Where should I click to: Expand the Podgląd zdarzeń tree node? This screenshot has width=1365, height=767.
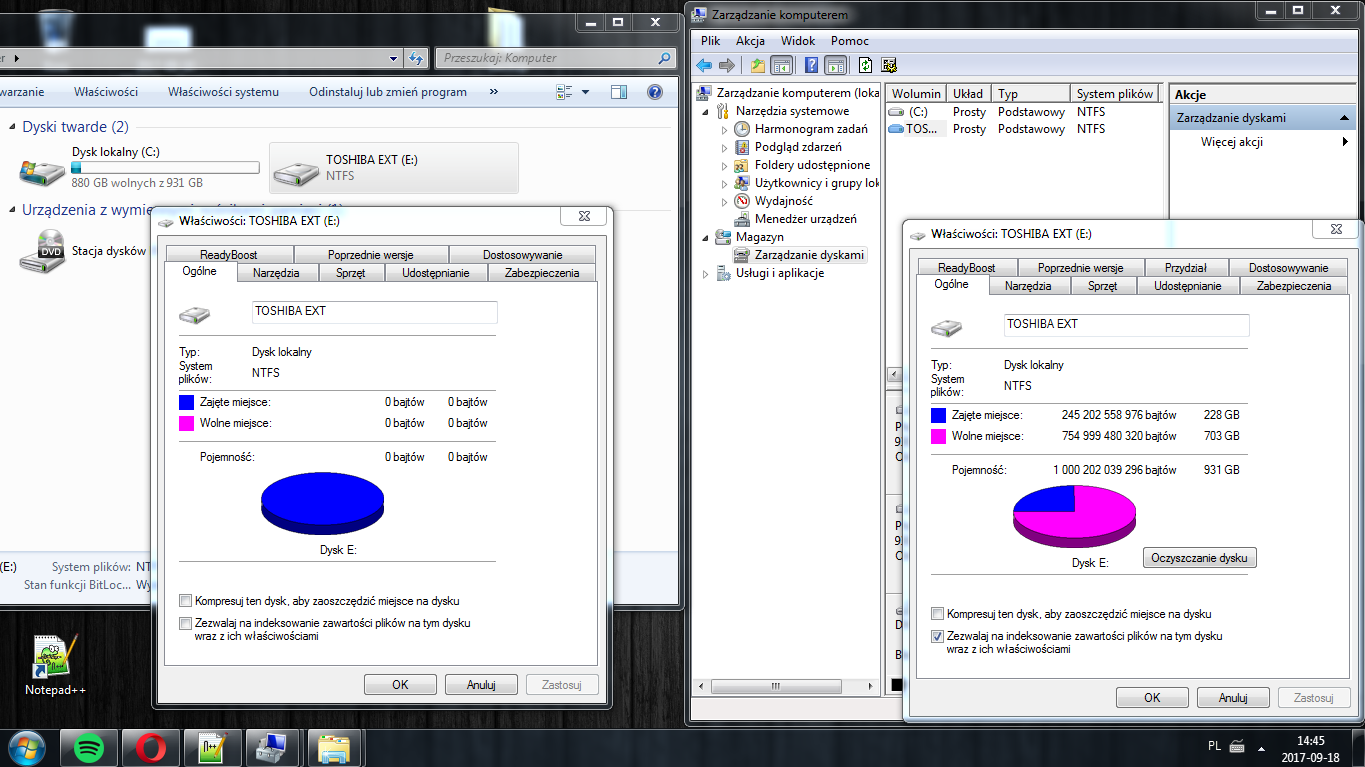pyautogui.click(x=725, y=147)
